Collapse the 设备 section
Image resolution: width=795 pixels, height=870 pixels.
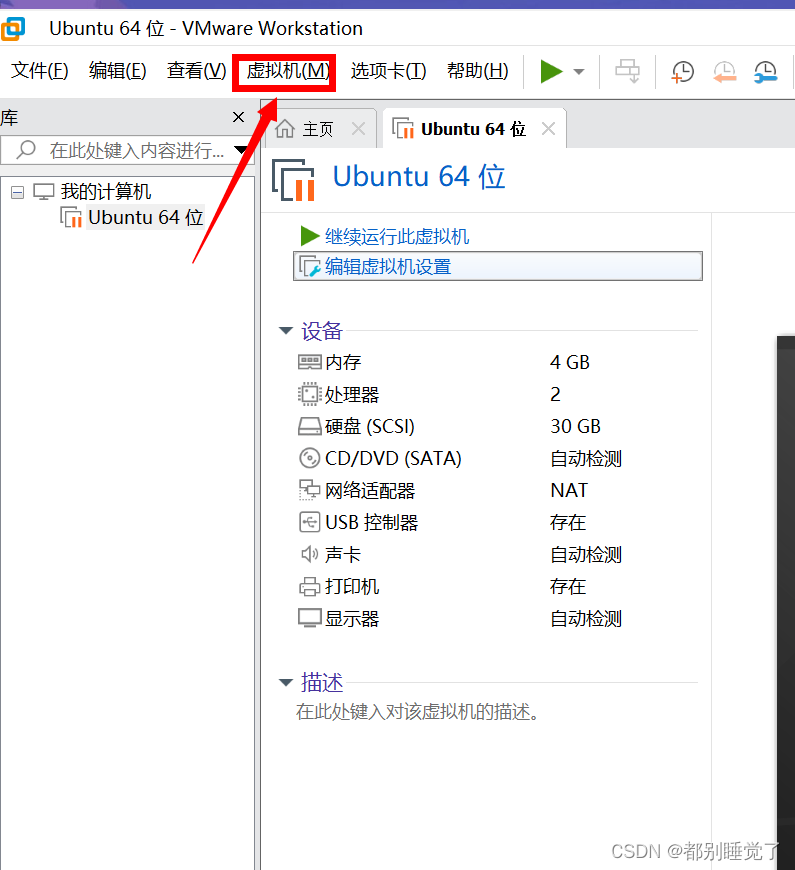click(x=286, y=331)
